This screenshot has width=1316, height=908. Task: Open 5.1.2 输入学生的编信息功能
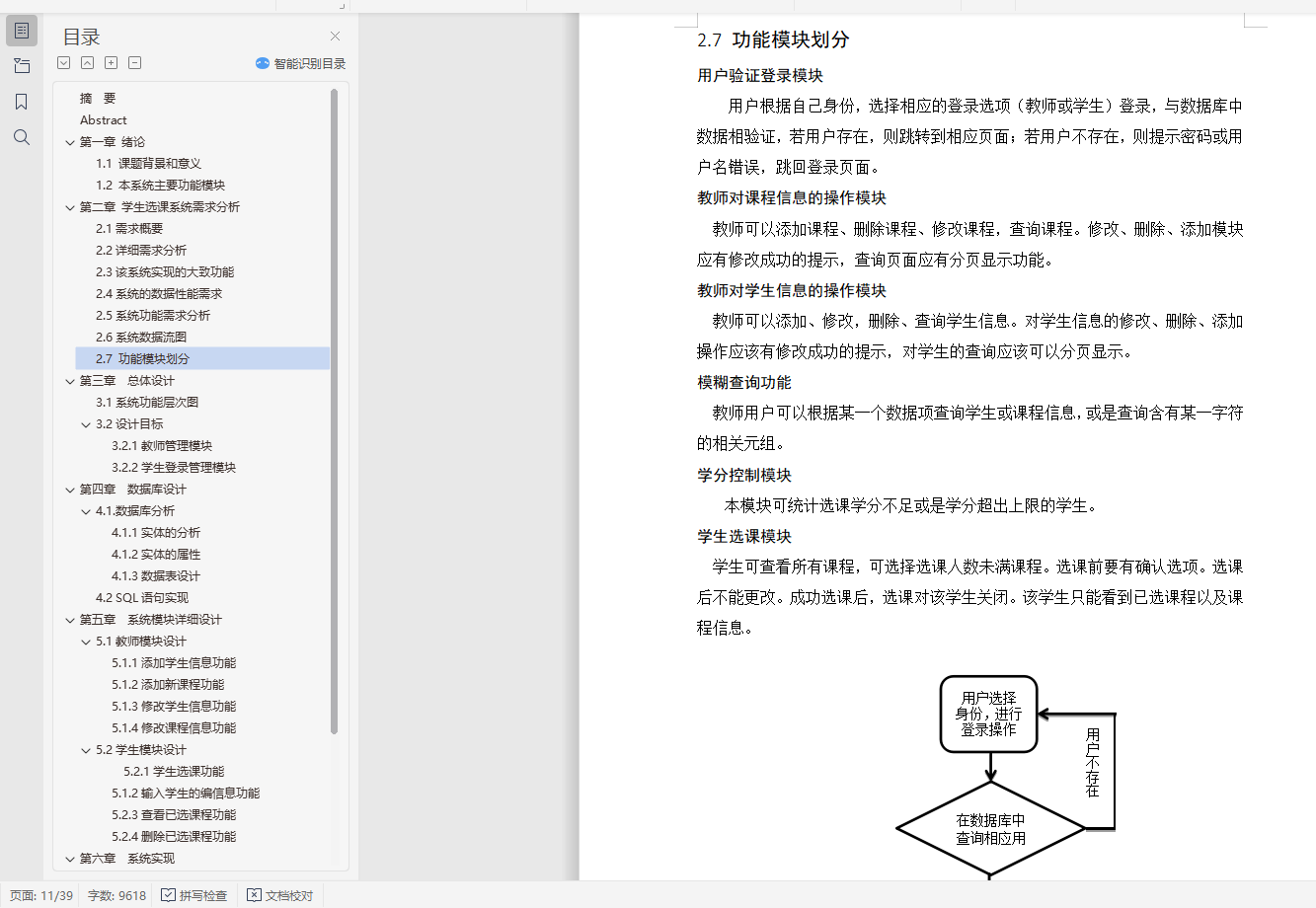(186, 794)
